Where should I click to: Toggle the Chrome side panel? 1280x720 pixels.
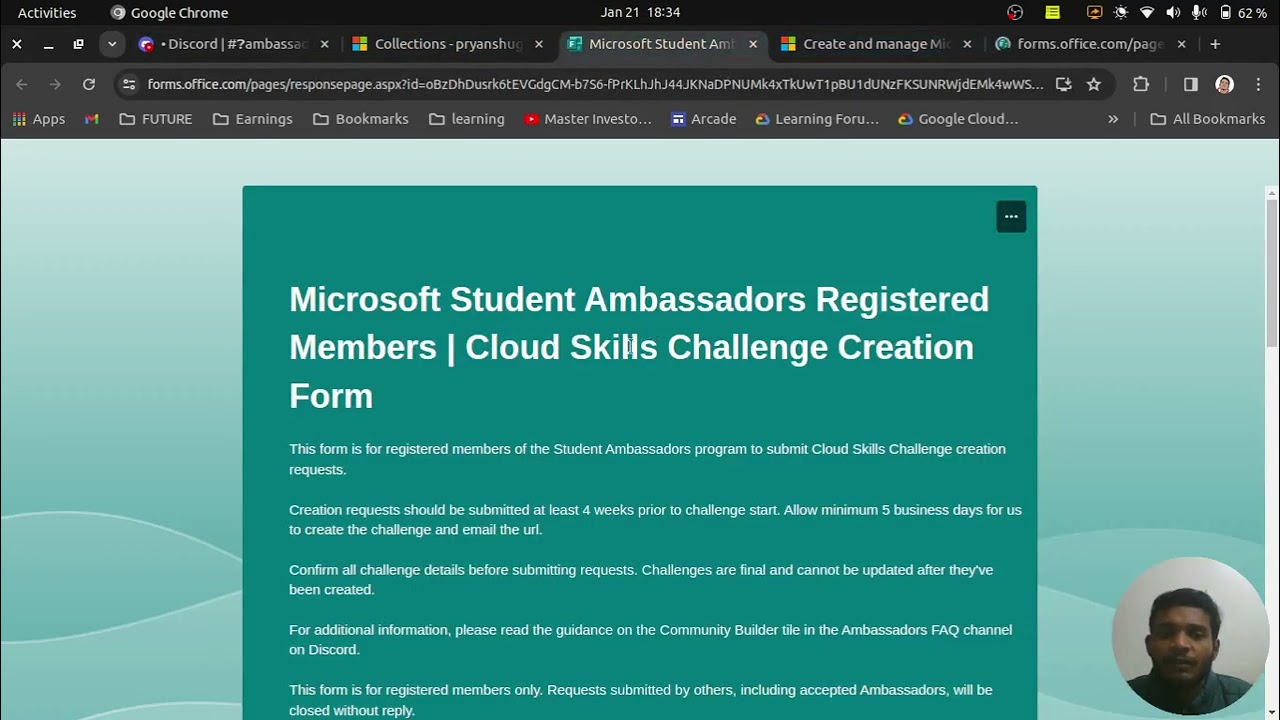point(1190,85)
